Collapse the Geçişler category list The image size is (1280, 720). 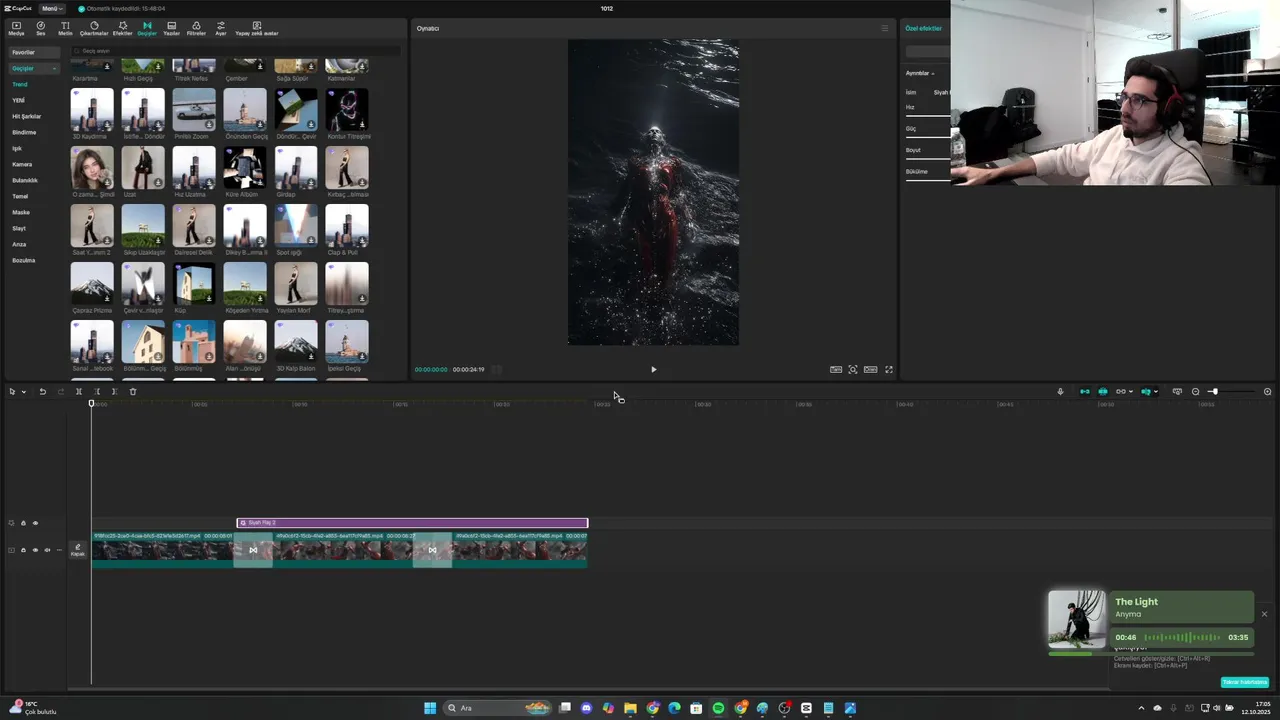pos(54,68)
